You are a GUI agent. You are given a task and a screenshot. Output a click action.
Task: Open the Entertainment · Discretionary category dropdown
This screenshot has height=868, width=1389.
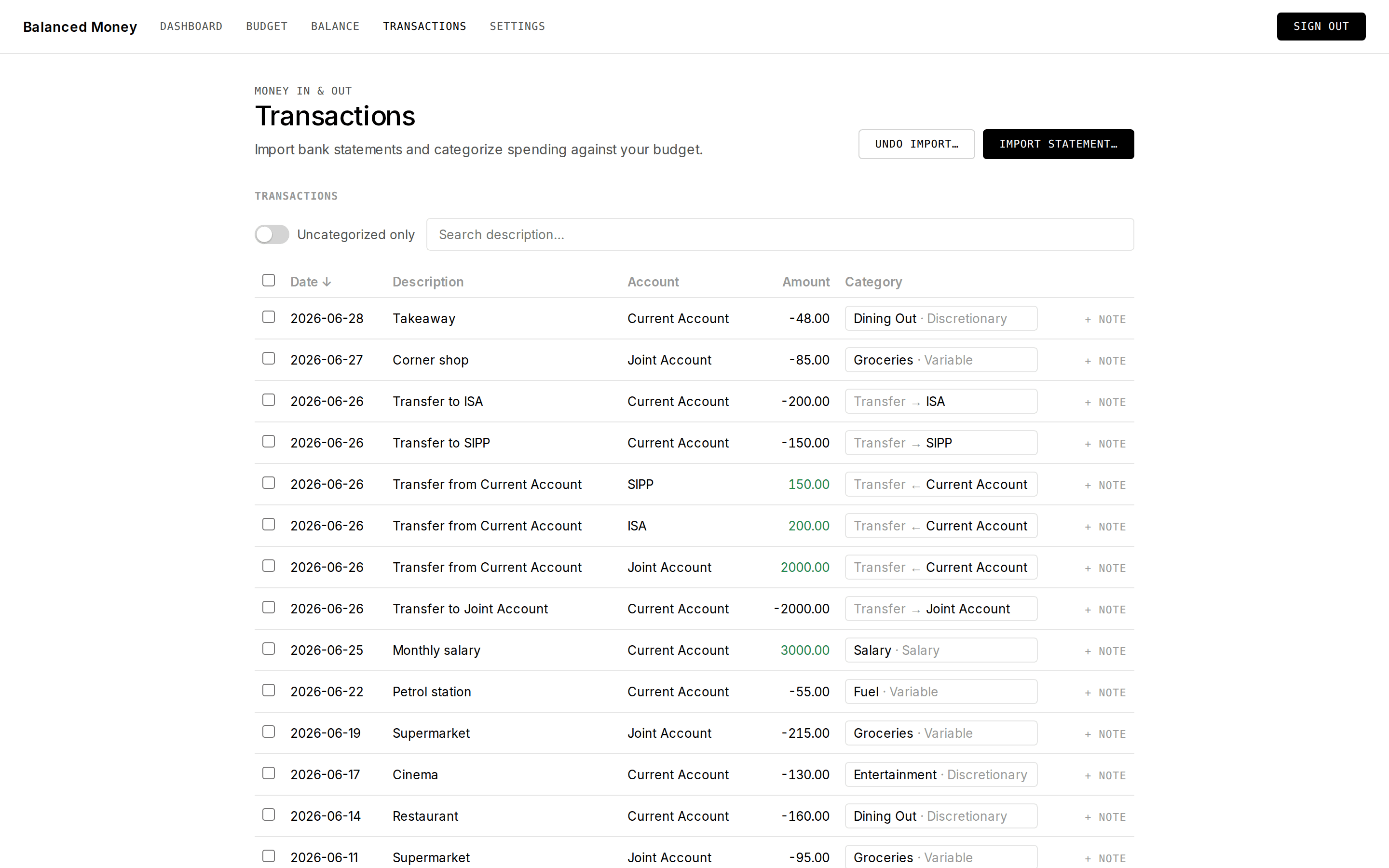(941, 774)
